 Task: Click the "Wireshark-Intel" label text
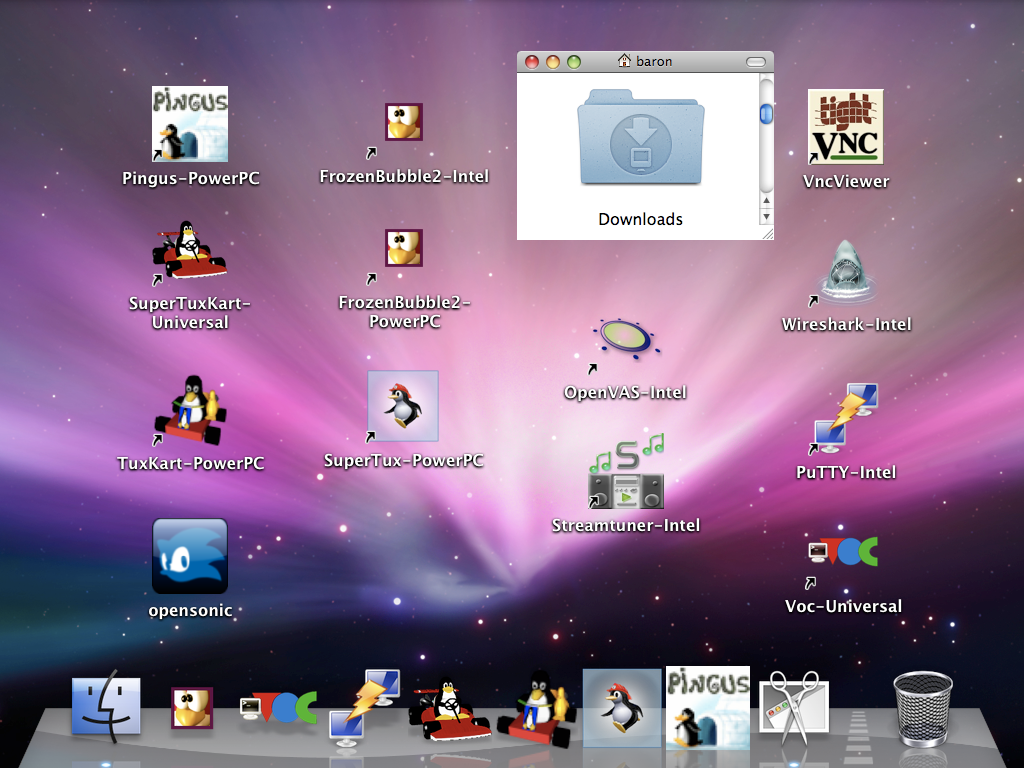(846, 325)
